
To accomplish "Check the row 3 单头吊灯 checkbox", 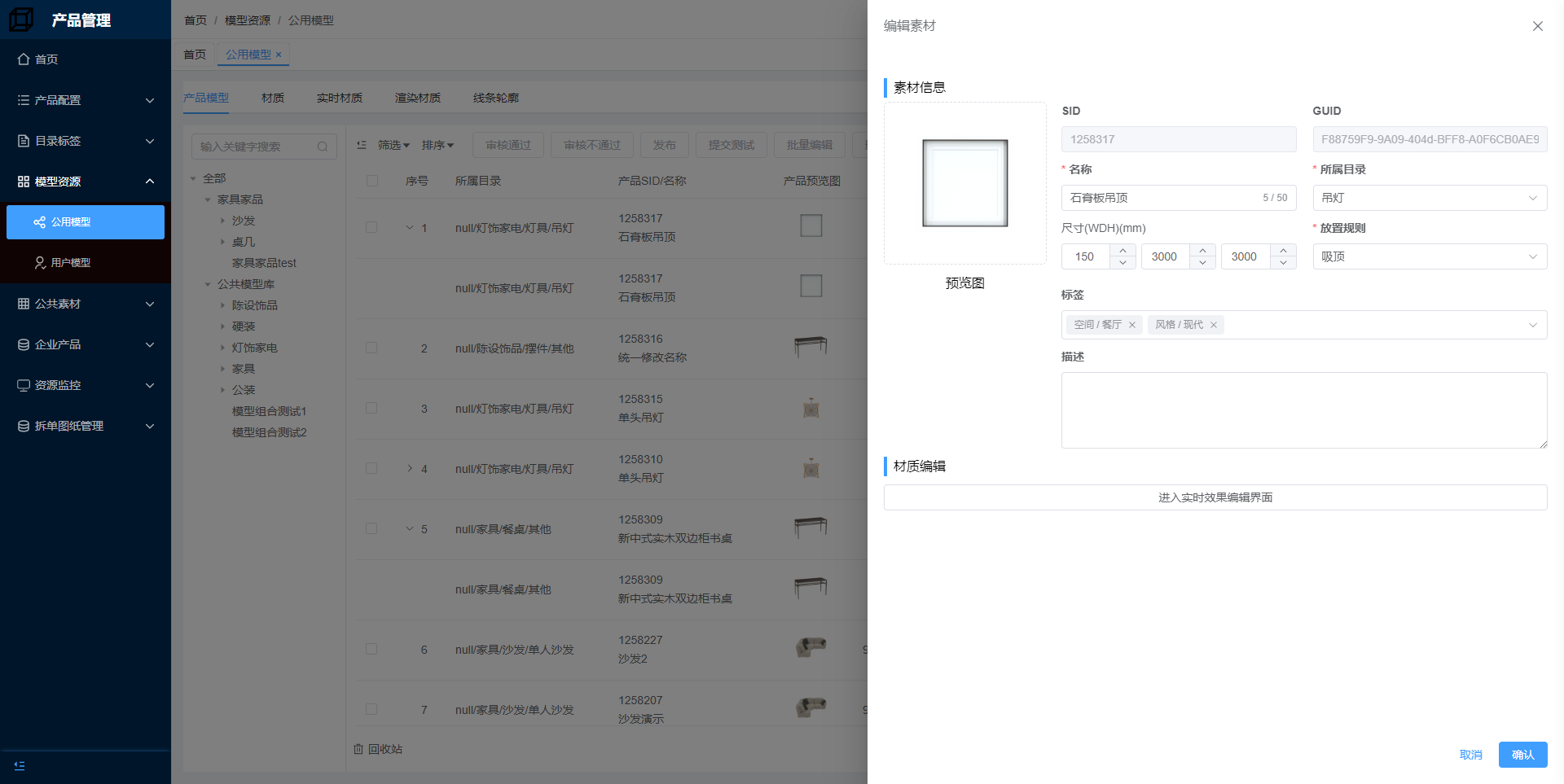I will click(x=371, y=409).
